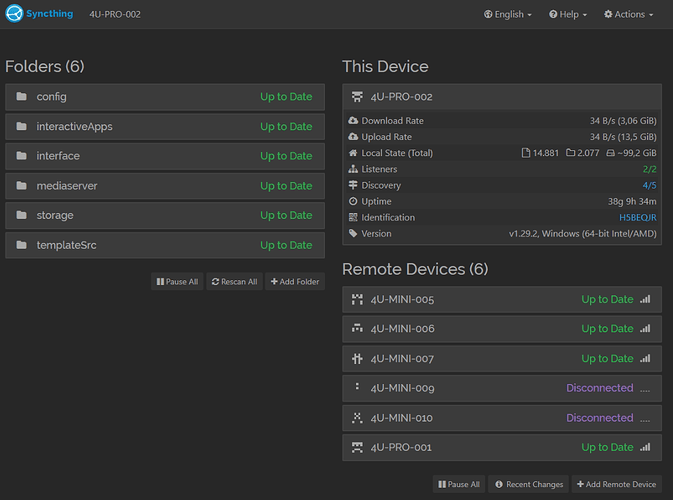Click the Uptime value 38g 9h 34m
The height and width of the screenshot is (500, 673).
[x=632, y=201]
